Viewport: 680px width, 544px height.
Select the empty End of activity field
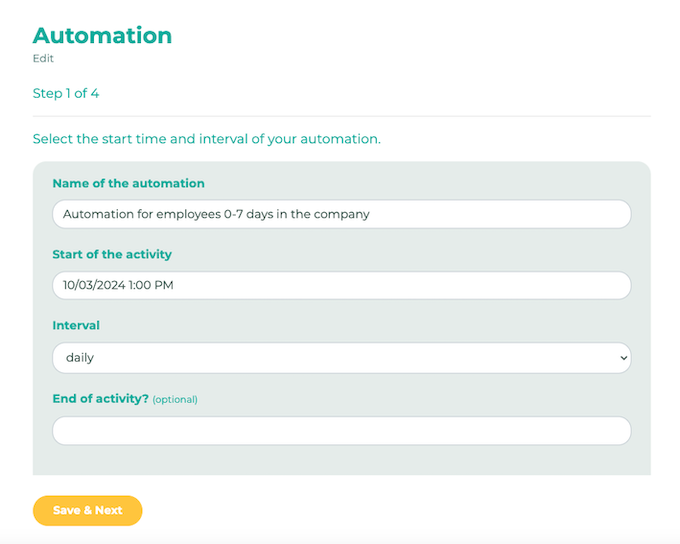[341, 431]
